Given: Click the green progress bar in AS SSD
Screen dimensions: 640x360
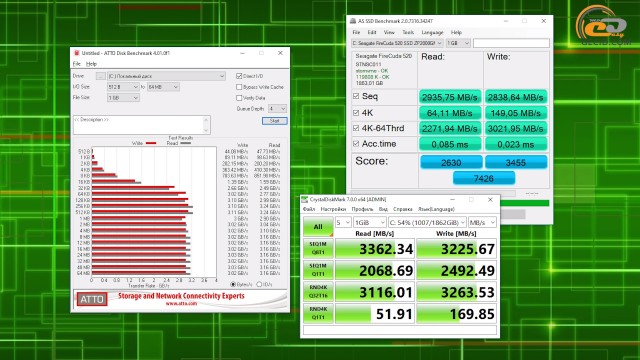Looking at the screenshot, I should point(524,203).
